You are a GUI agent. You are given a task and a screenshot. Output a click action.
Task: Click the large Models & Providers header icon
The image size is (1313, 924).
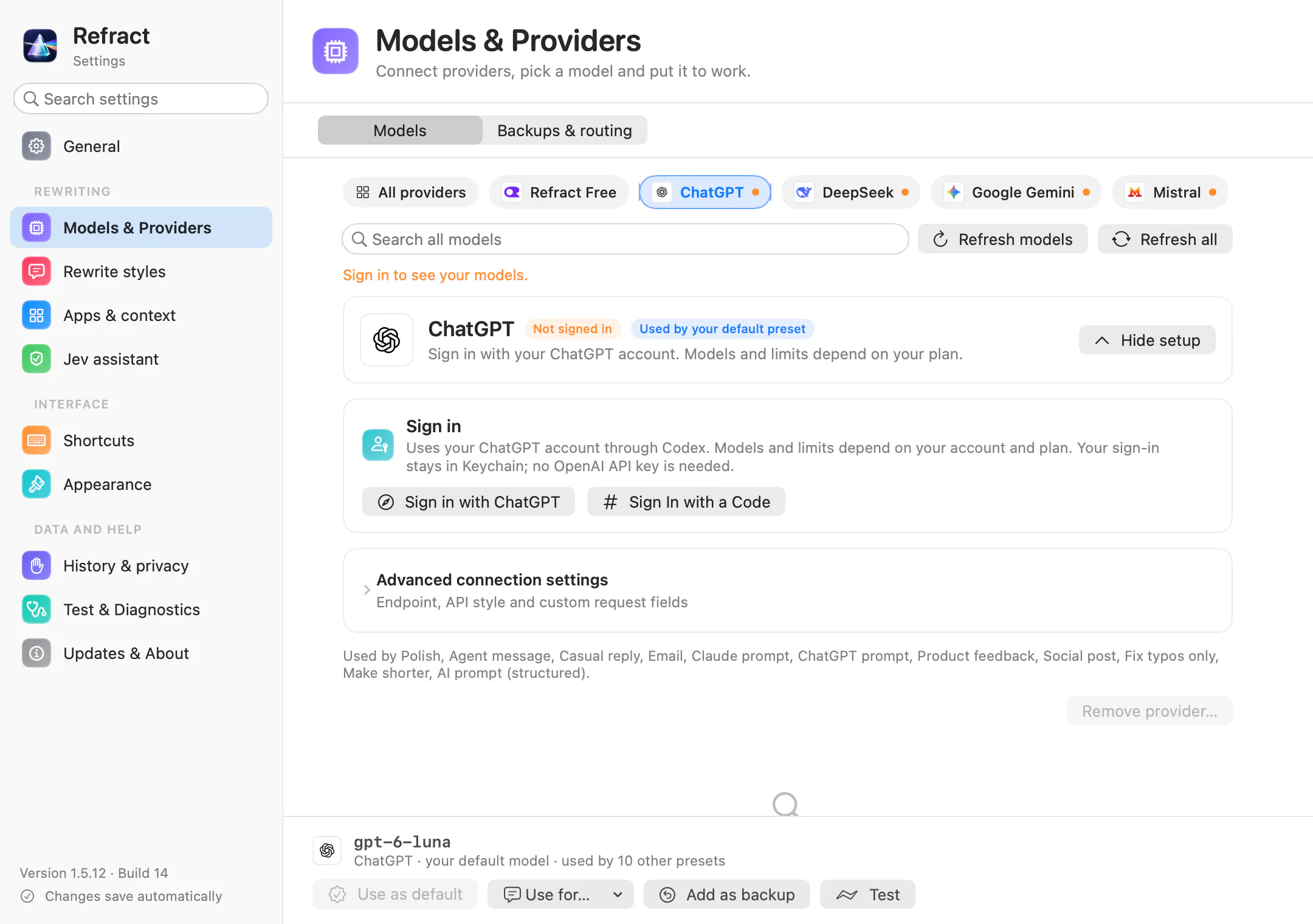(336, 51)
